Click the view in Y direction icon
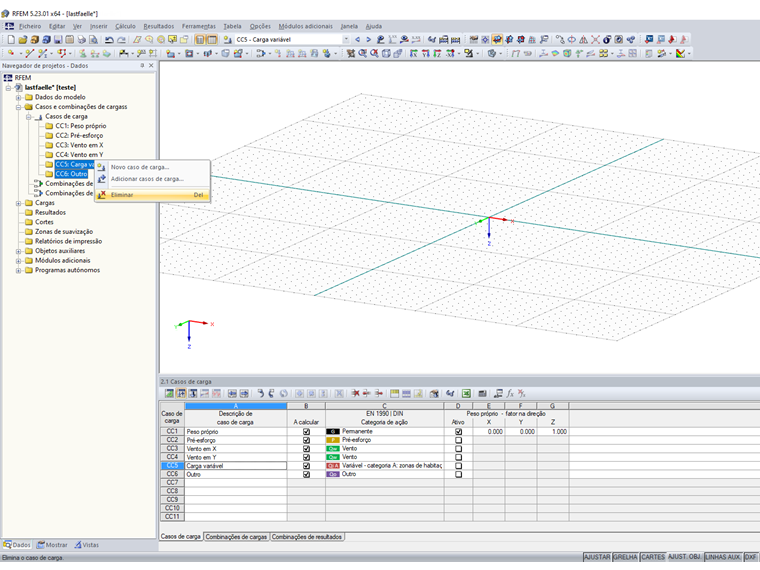This screenshot has width=760, height=570. [426, 53]
